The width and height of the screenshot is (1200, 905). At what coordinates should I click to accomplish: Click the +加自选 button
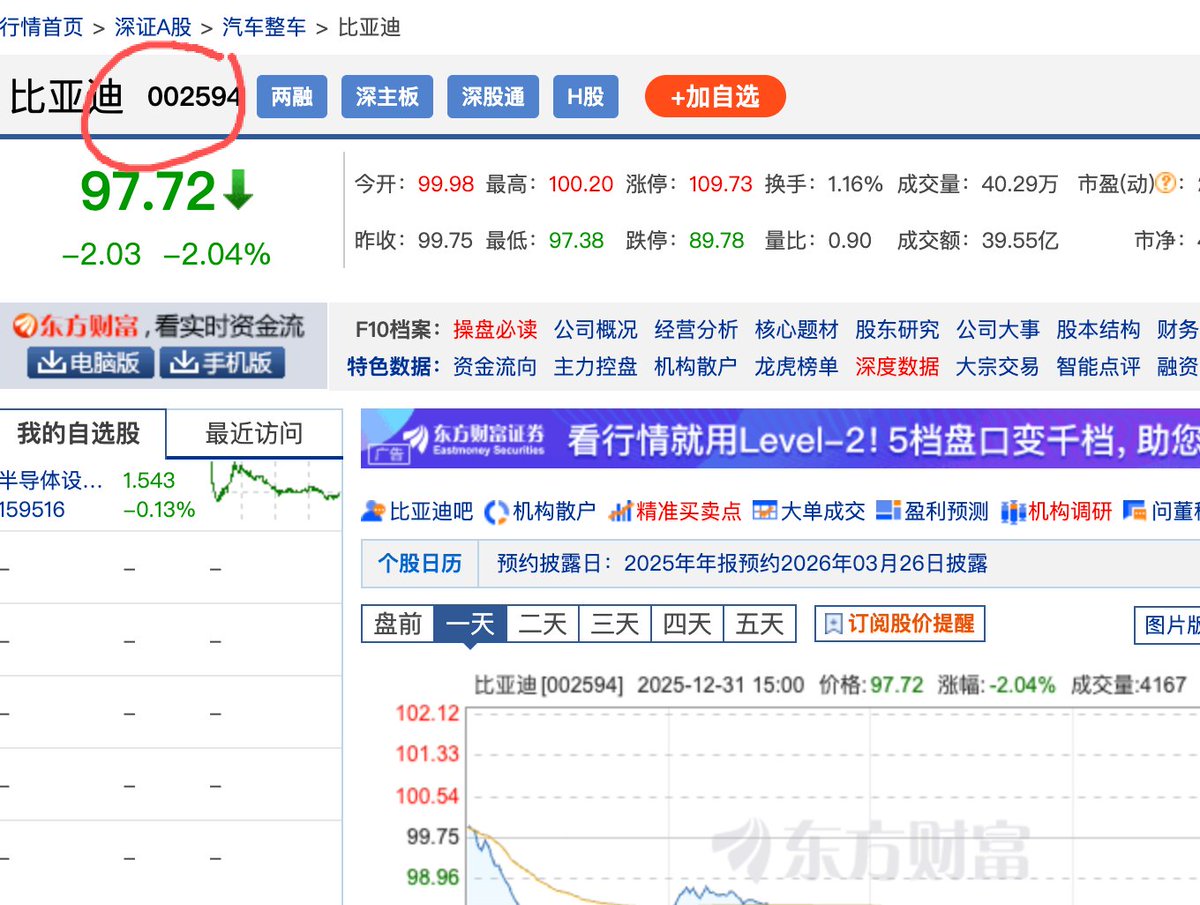point(714,97)
